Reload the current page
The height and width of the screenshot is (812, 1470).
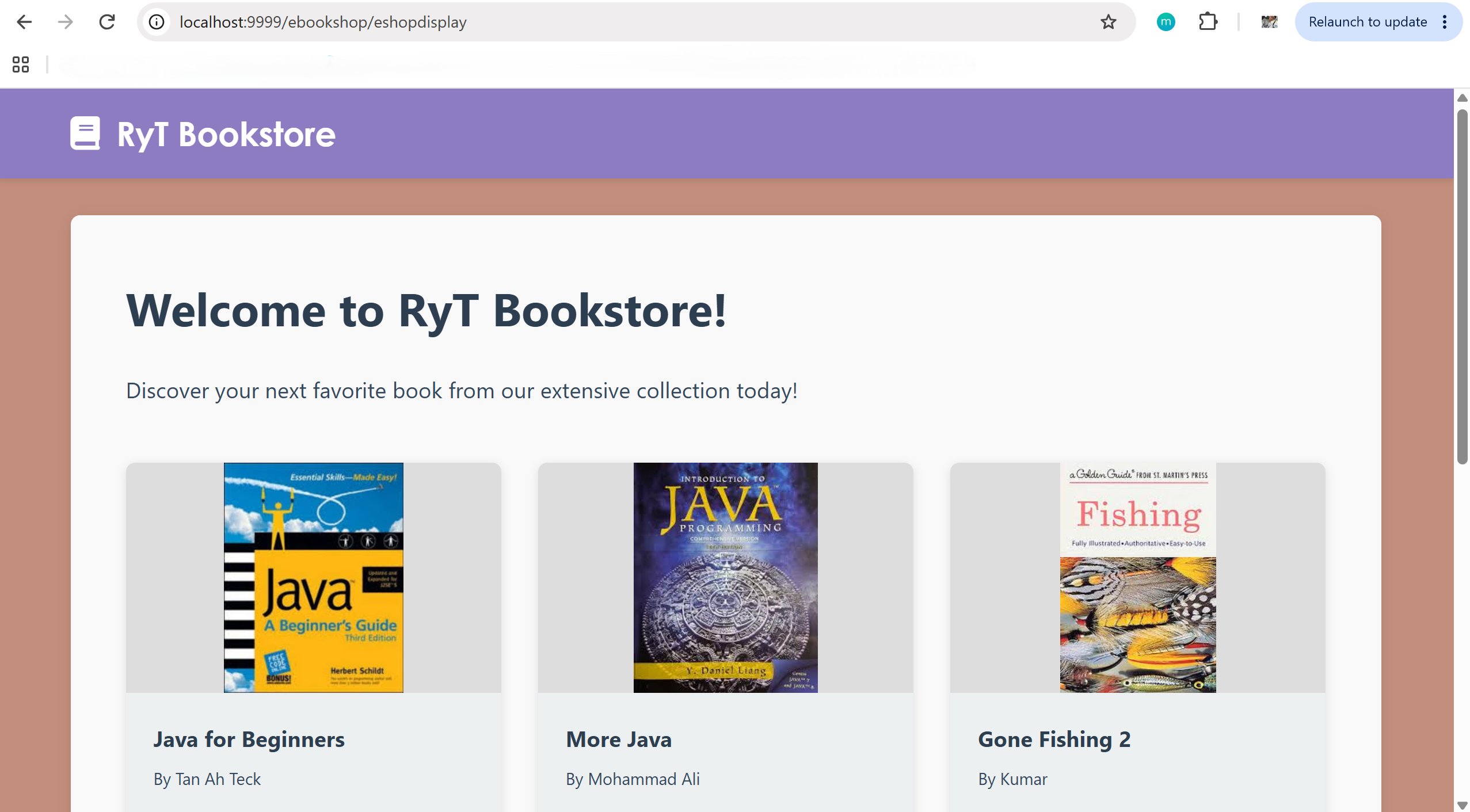[107, 22]
